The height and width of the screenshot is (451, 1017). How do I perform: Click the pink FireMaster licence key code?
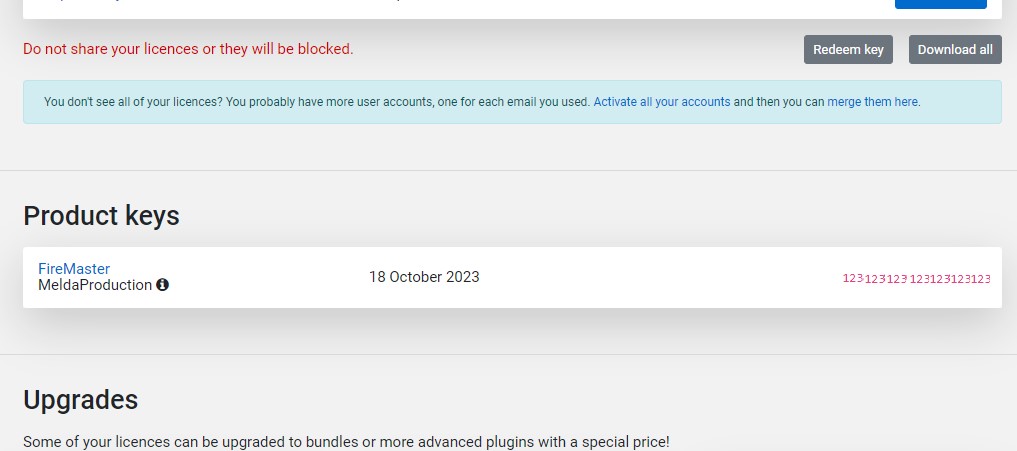916,278
